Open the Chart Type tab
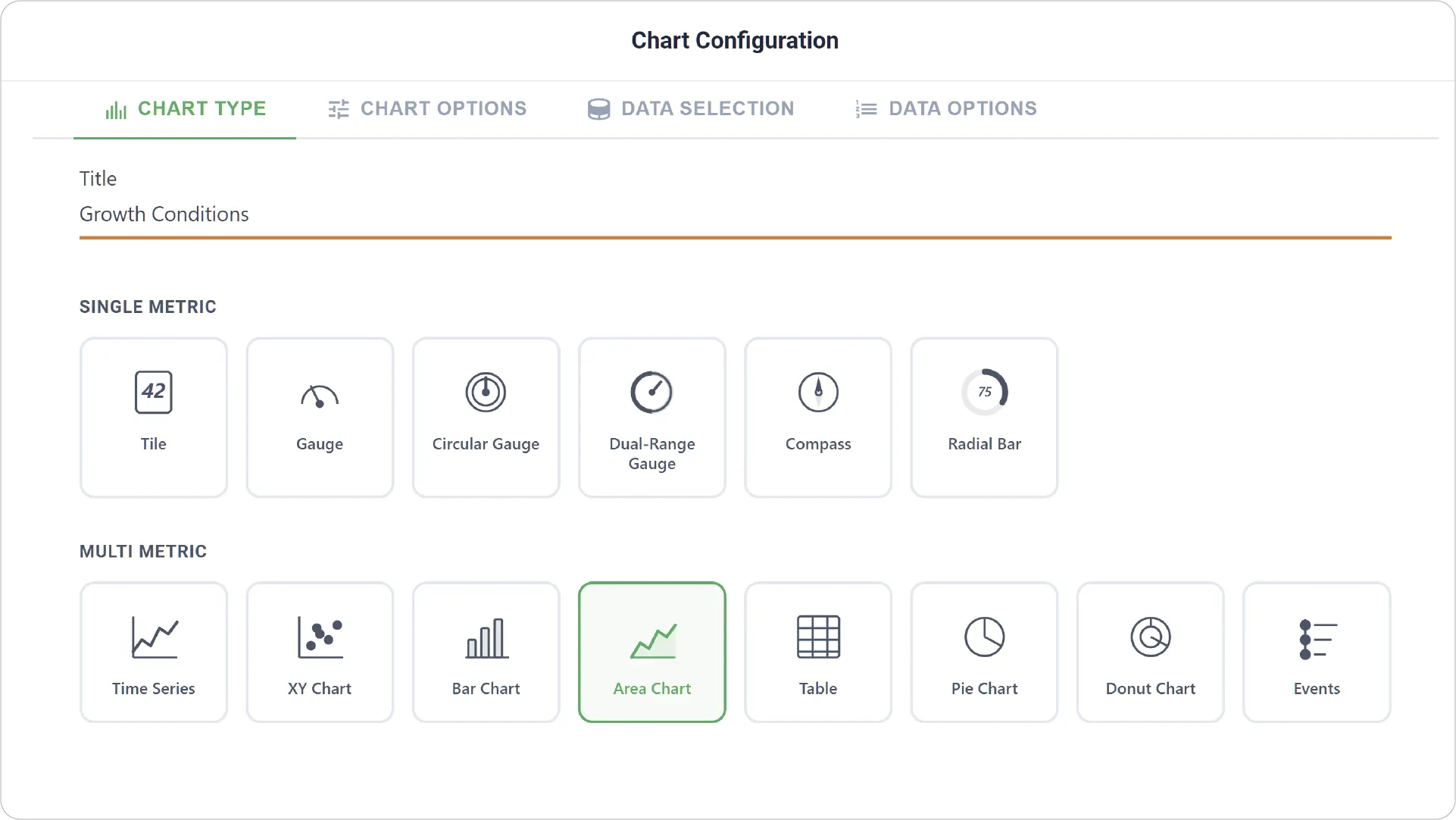This screenshot has height=820, width=1456. pyautogui.click(x=185, y=109)
